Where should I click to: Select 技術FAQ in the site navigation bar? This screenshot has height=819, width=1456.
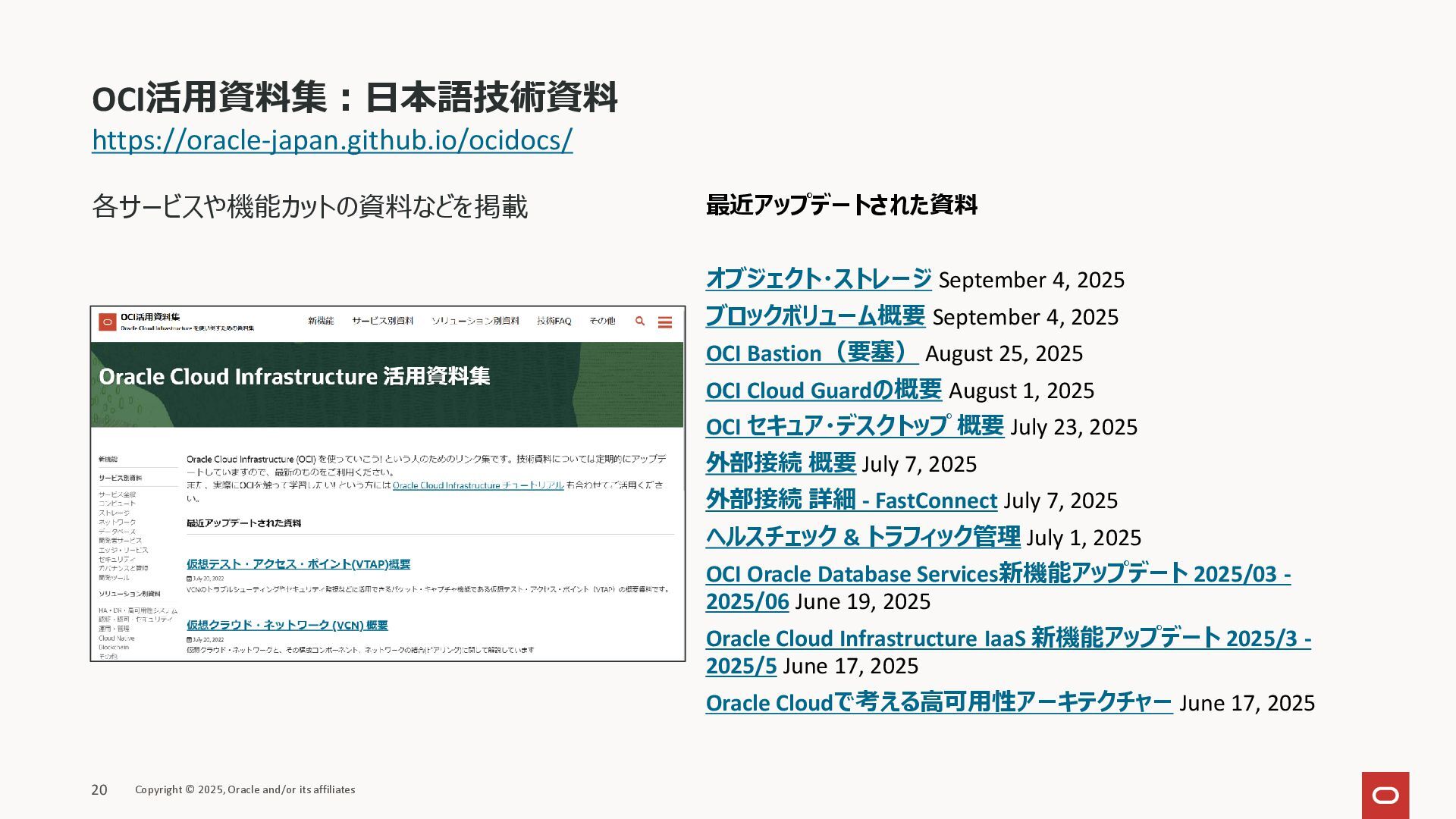554,321
